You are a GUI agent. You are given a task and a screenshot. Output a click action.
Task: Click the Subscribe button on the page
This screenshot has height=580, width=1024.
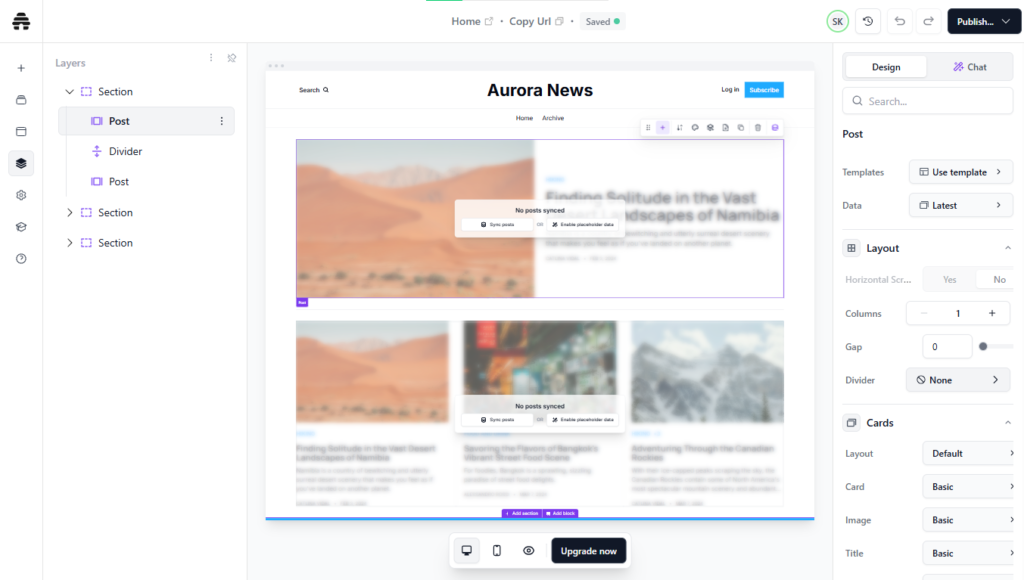[764, 89]
